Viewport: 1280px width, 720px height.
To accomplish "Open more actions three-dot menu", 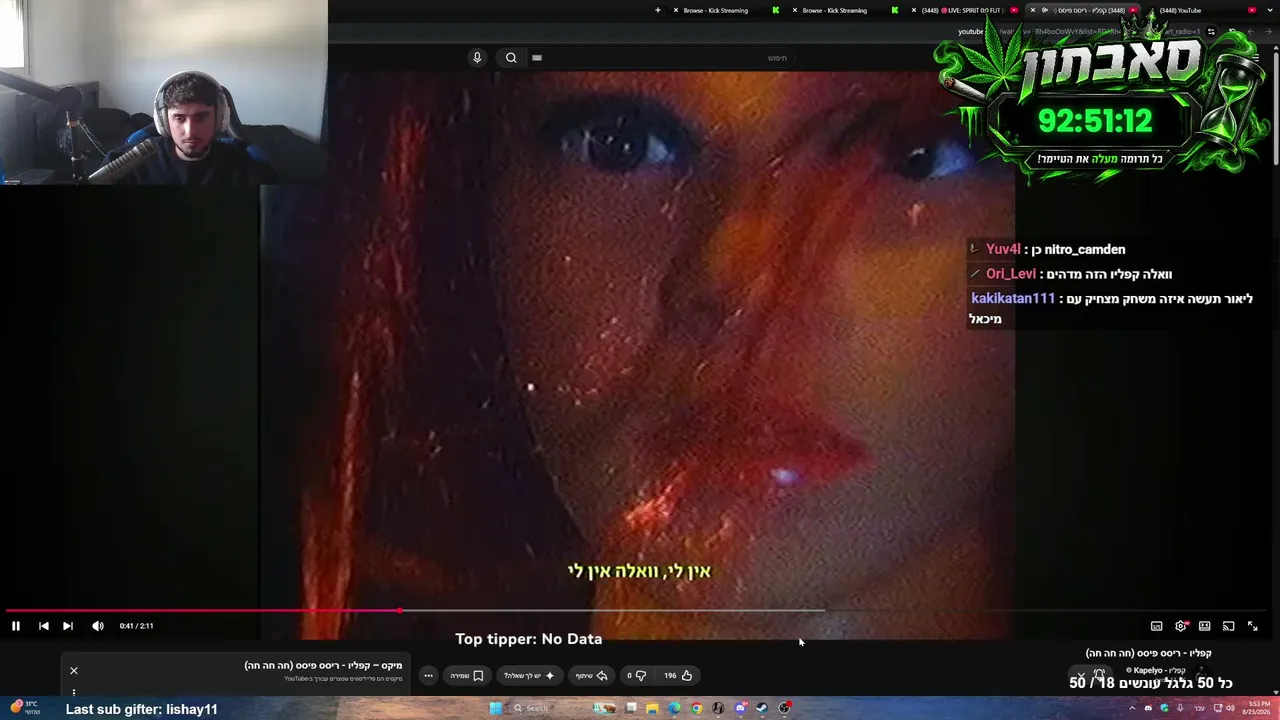I will [428, 676].
